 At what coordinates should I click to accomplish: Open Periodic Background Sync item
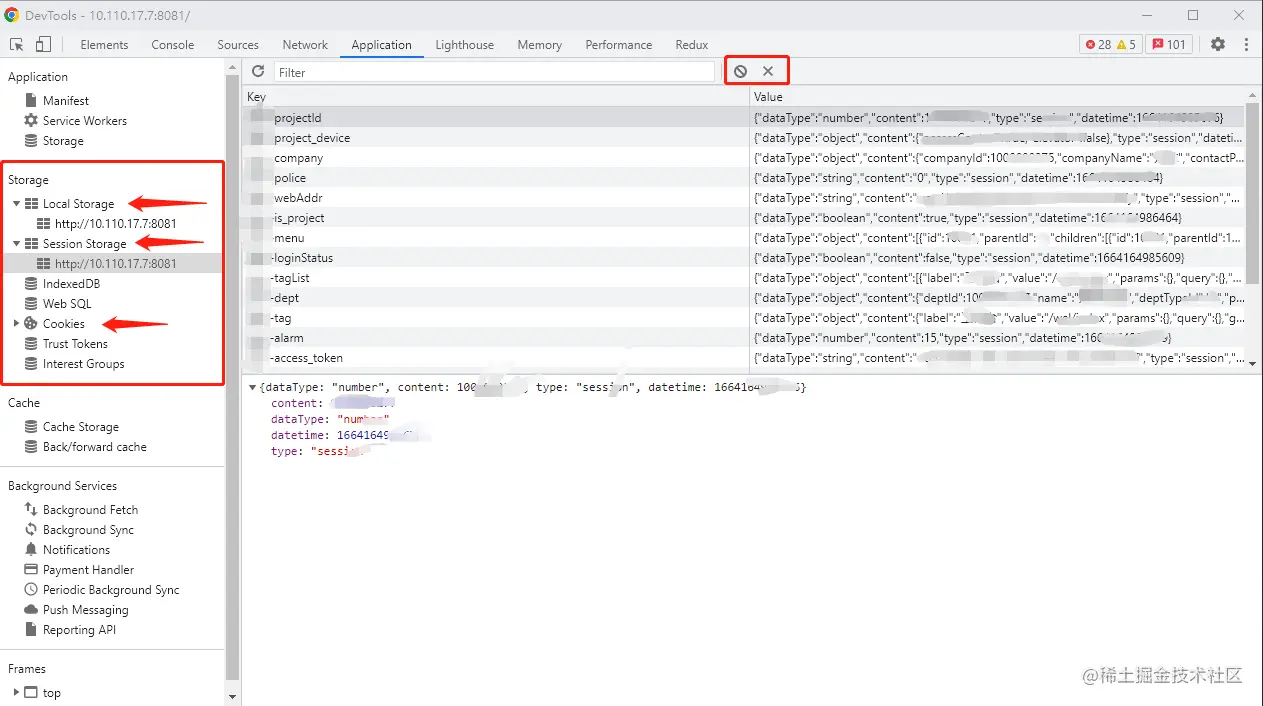tap(111, 590)
